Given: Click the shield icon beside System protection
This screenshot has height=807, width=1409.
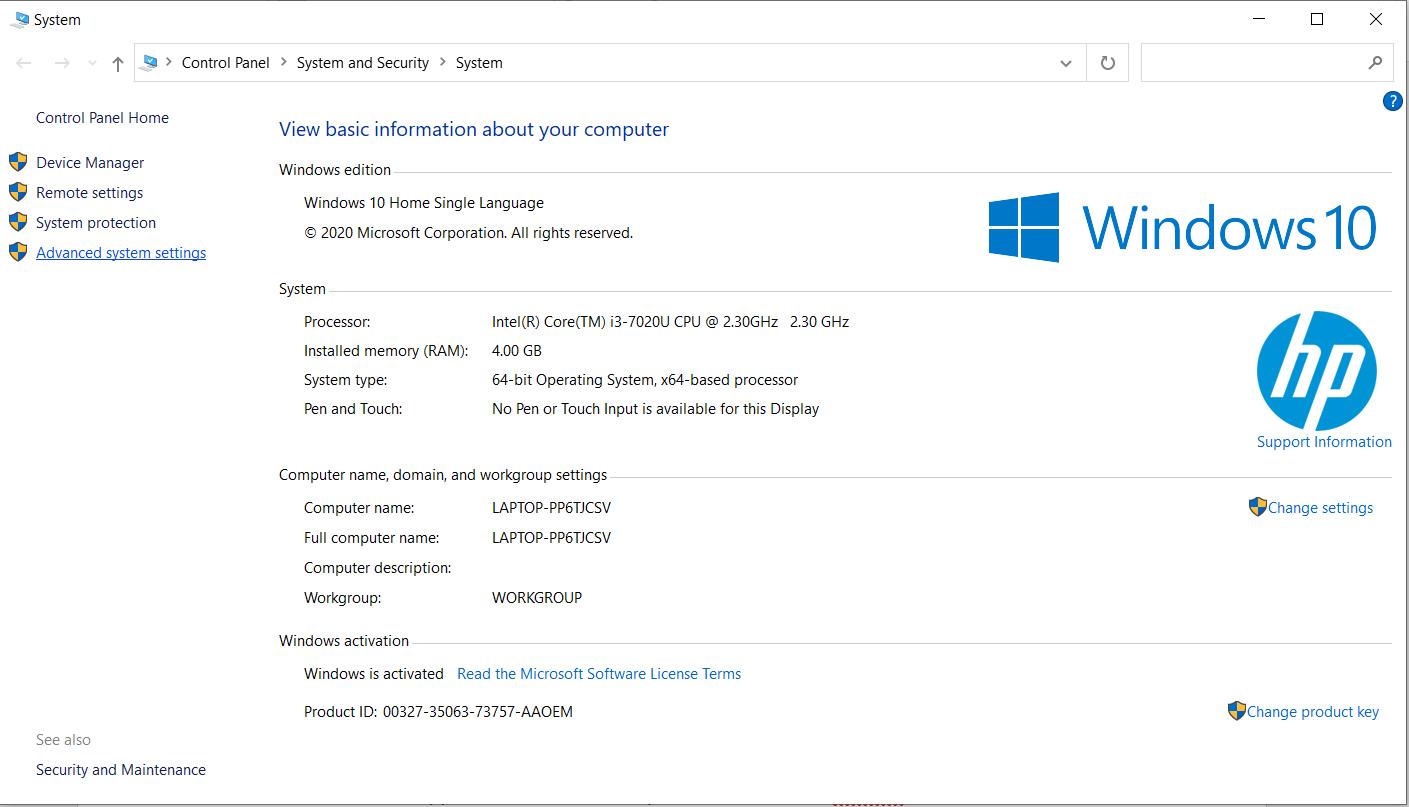Looking at the screenshot, I should (18, 222).
